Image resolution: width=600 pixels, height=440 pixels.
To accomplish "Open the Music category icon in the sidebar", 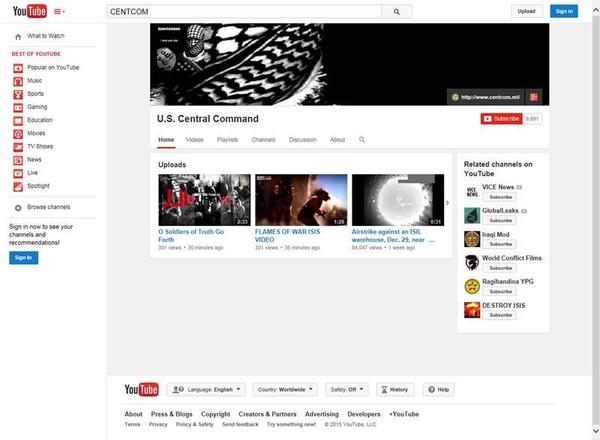I will coord(18,80).
